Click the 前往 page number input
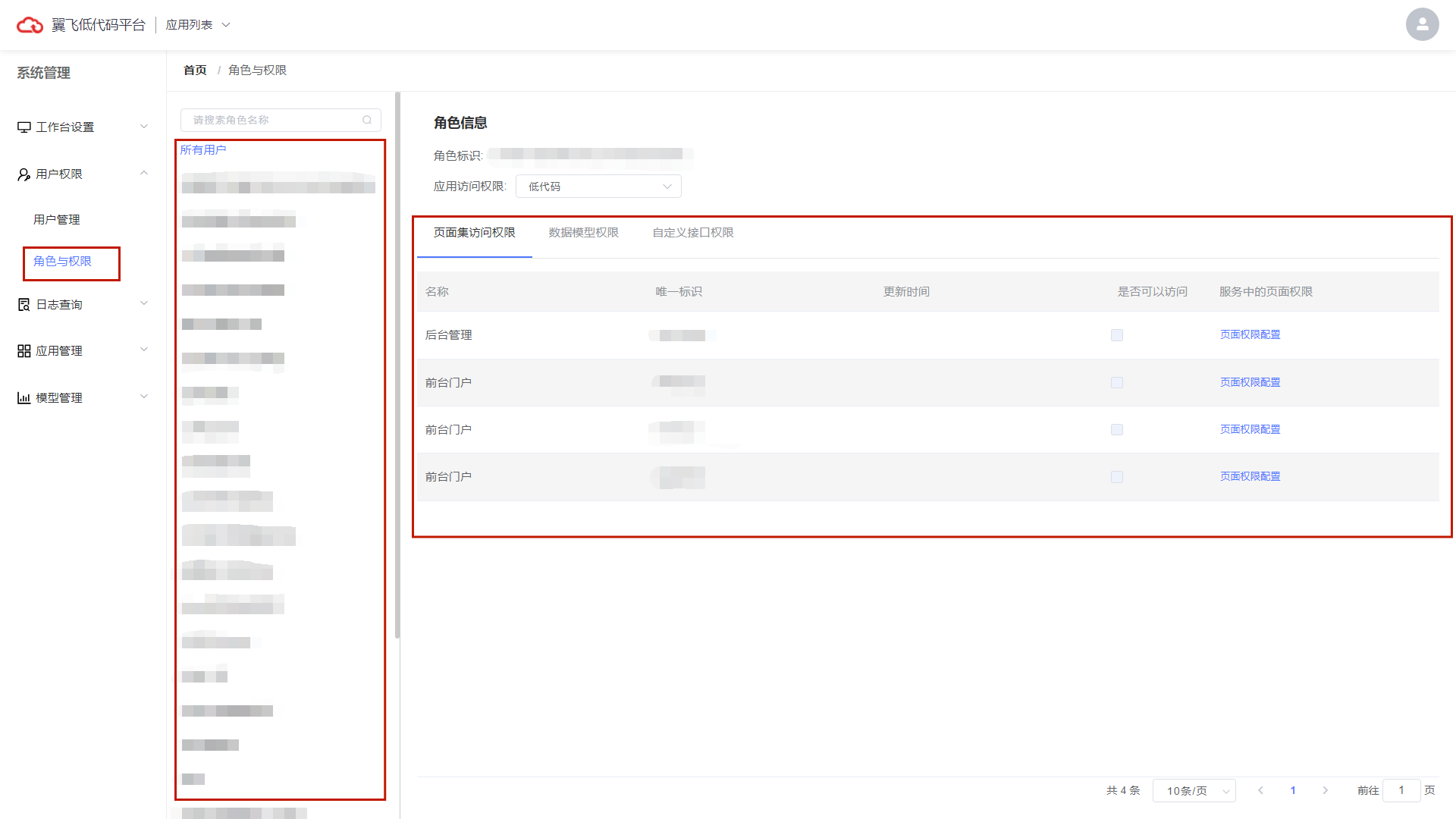 click(x=1401, y=790)
